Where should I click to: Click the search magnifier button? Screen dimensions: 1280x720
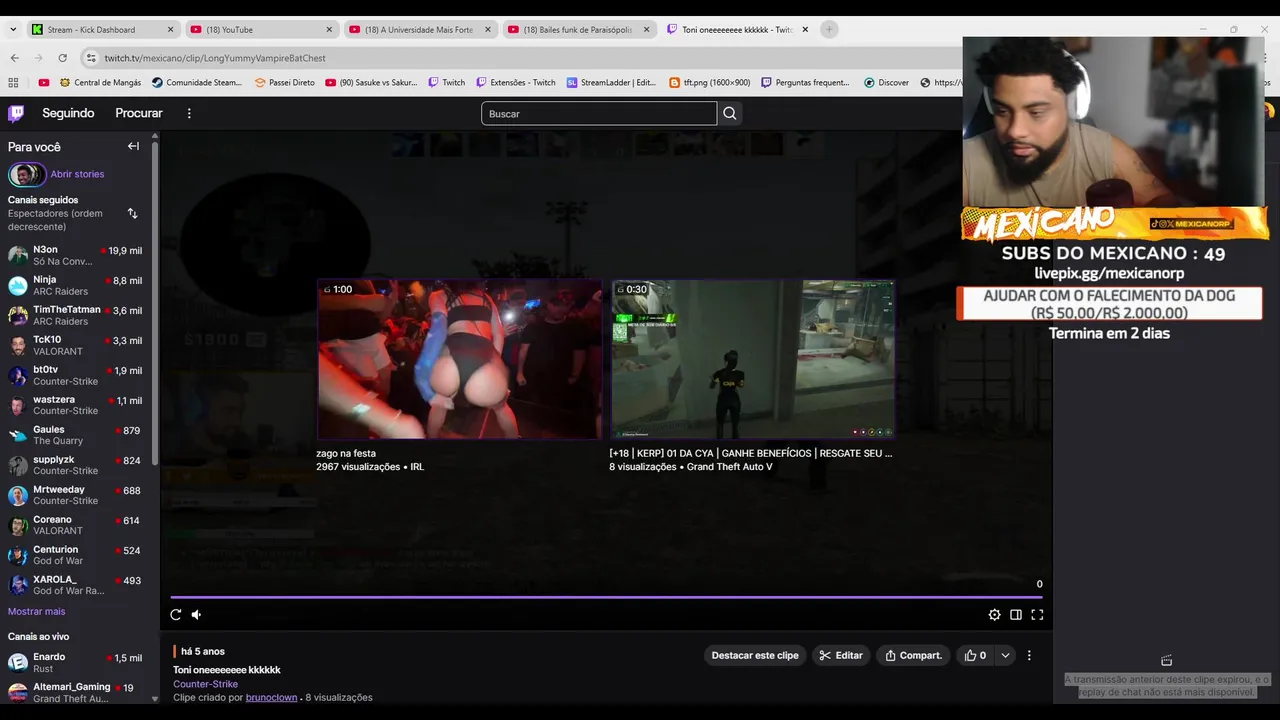click(x=730, y=113)
